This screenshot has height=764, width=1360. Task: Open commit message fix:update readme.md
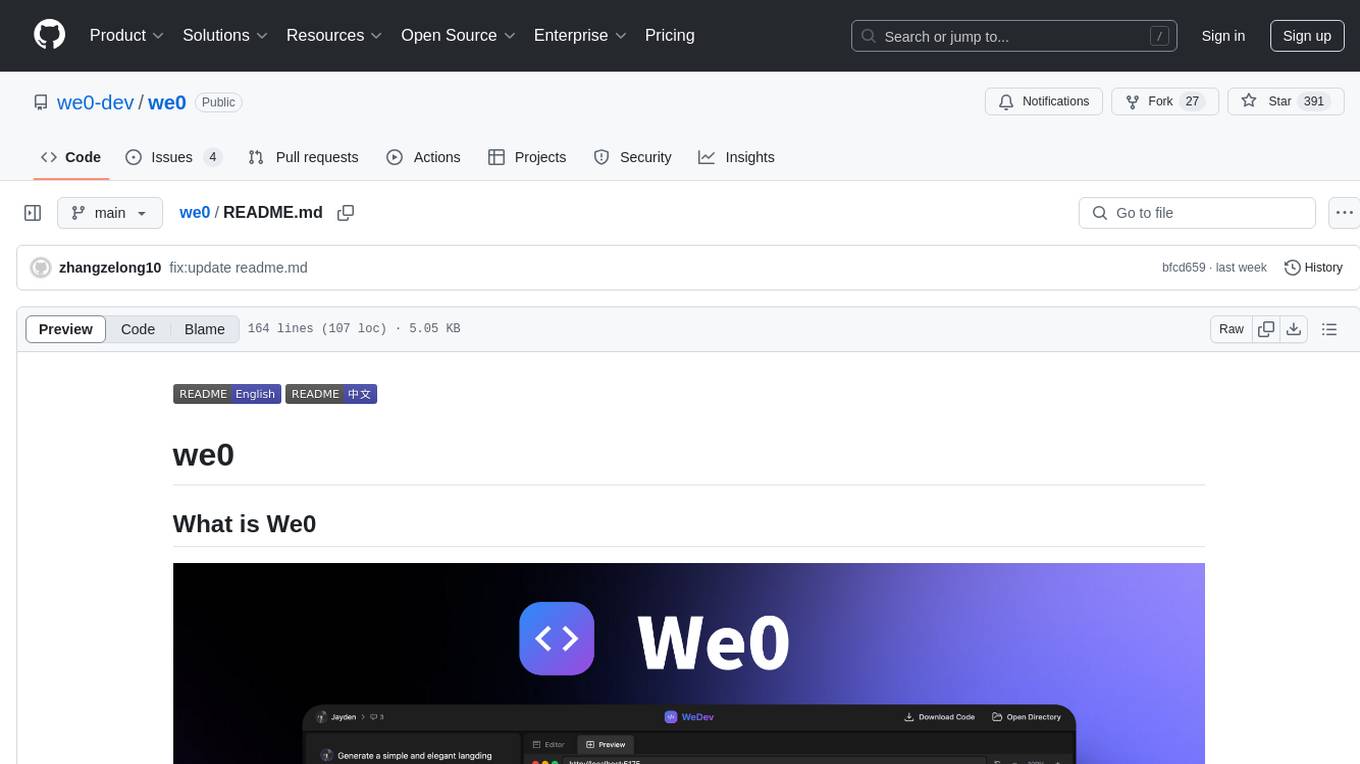point(238,268)
